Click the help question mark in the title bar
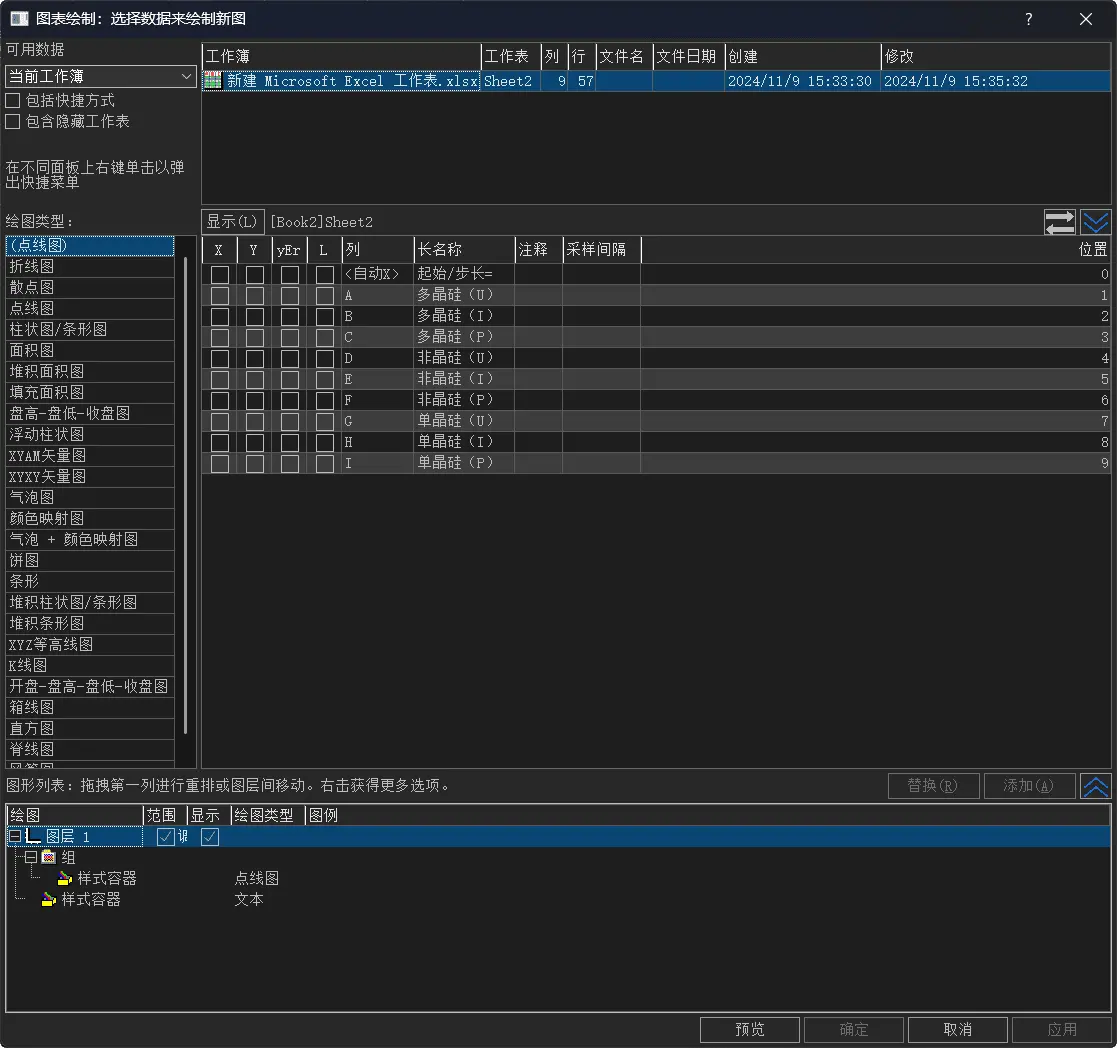This screenshot has width=1117, height=1048. point(1028,19)
